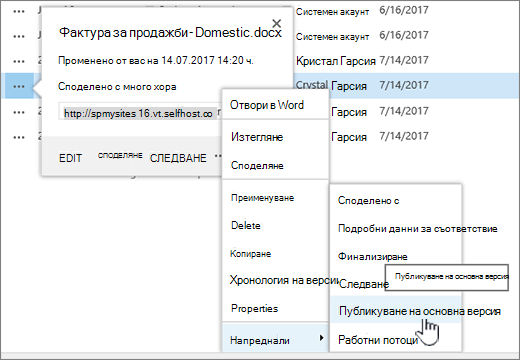
Task: Click ellipsis of highlighted Crystal Гарсия row
Action: [x=19, y=87]
